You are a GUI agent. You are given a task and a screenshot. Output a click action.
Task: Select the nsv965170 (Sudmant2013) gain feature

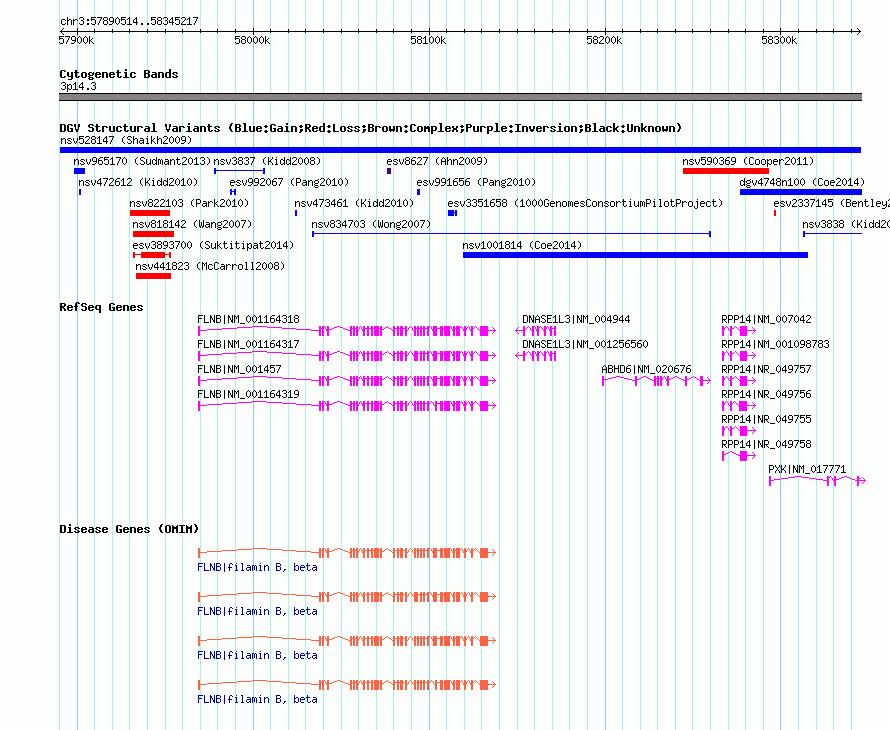click(x=79, y=171)
